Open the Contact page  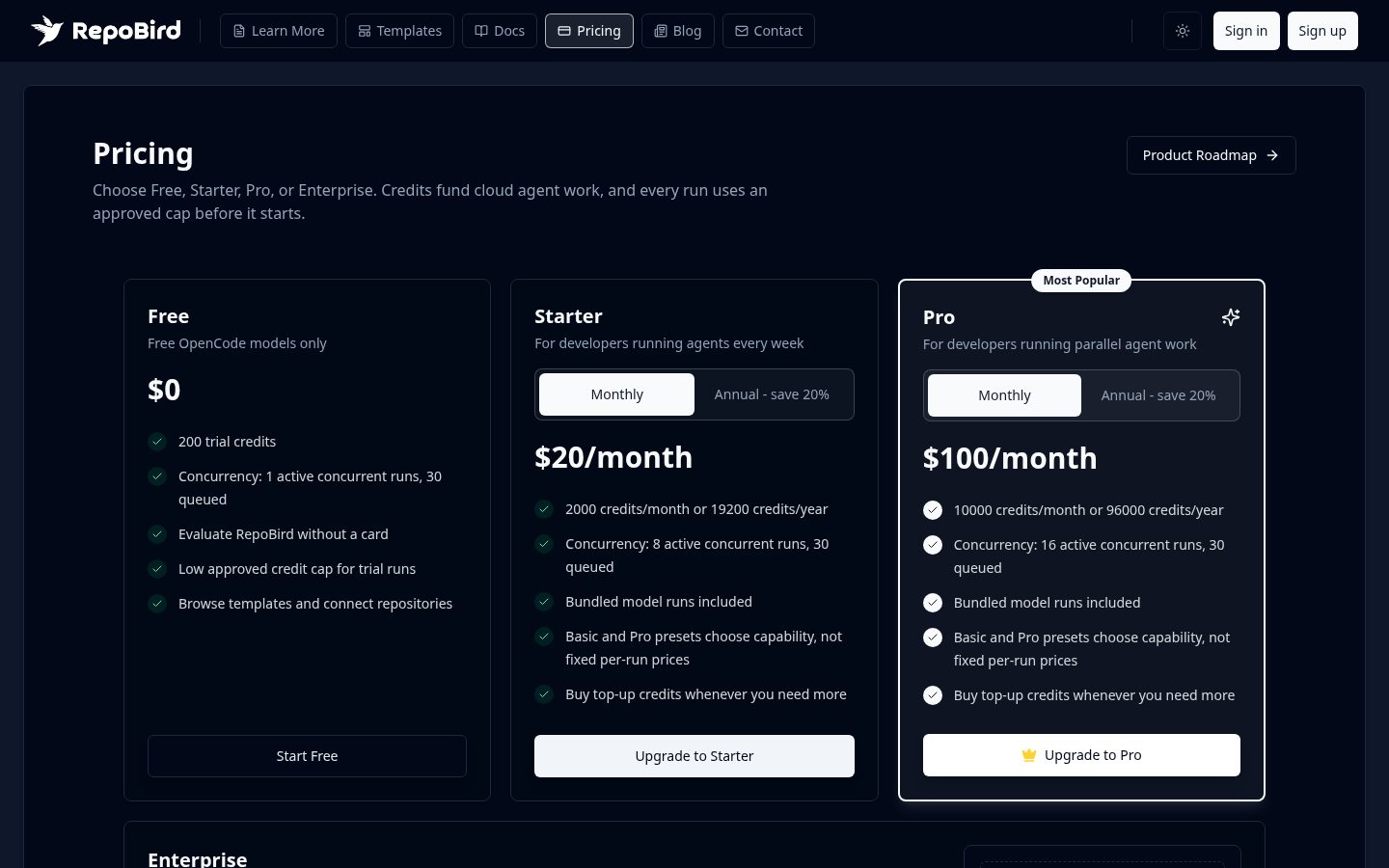pos(769,31)
